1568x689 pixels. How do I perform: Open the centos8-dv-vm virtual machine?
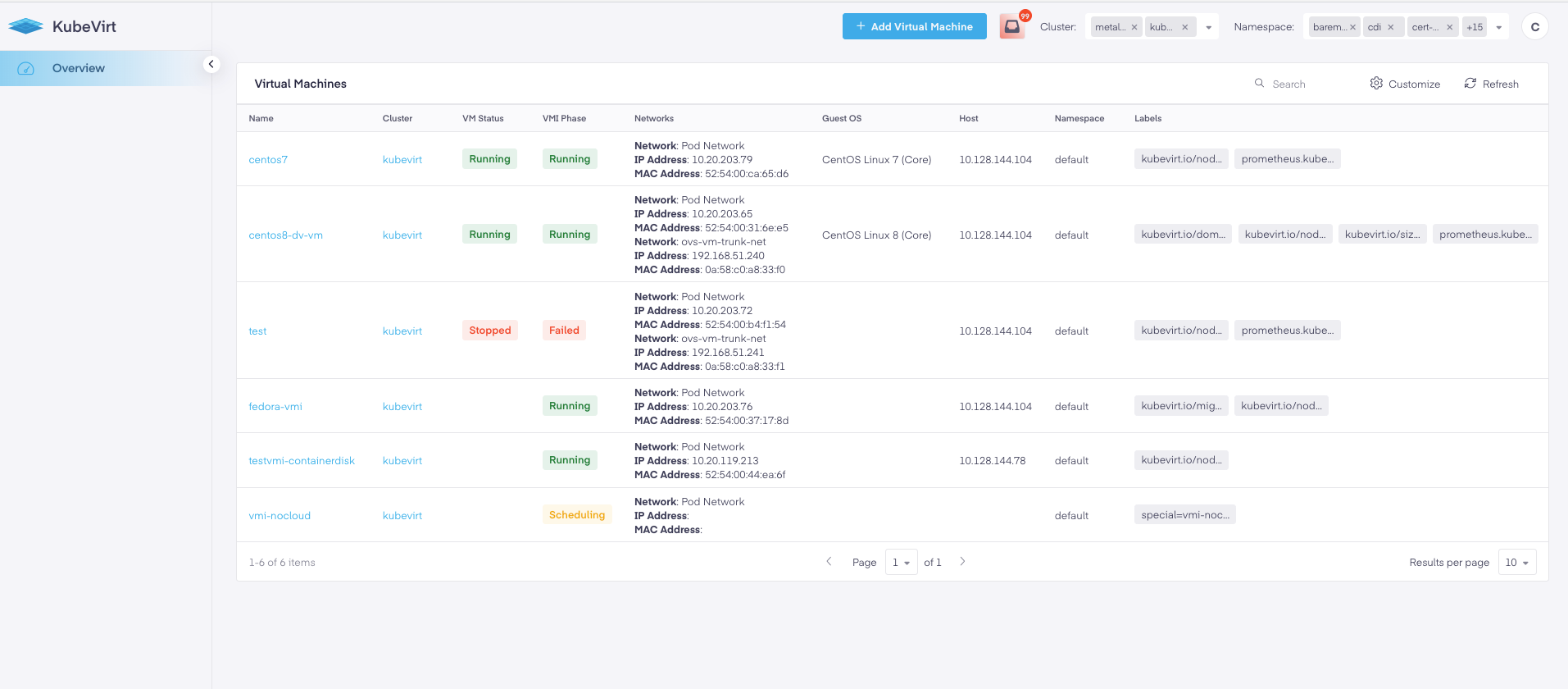click(x=285, y=235)
